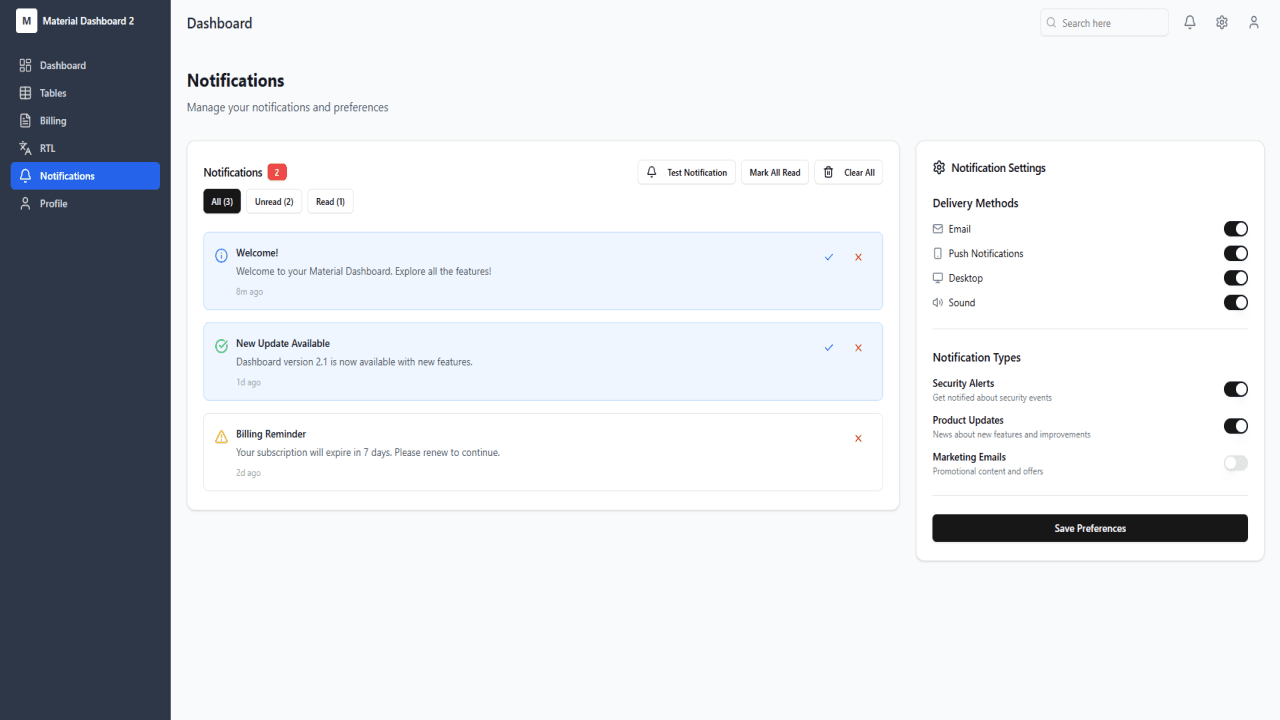Open the Billing page in the sidebar
The image size is (1280, 720).
coord(85,120)
